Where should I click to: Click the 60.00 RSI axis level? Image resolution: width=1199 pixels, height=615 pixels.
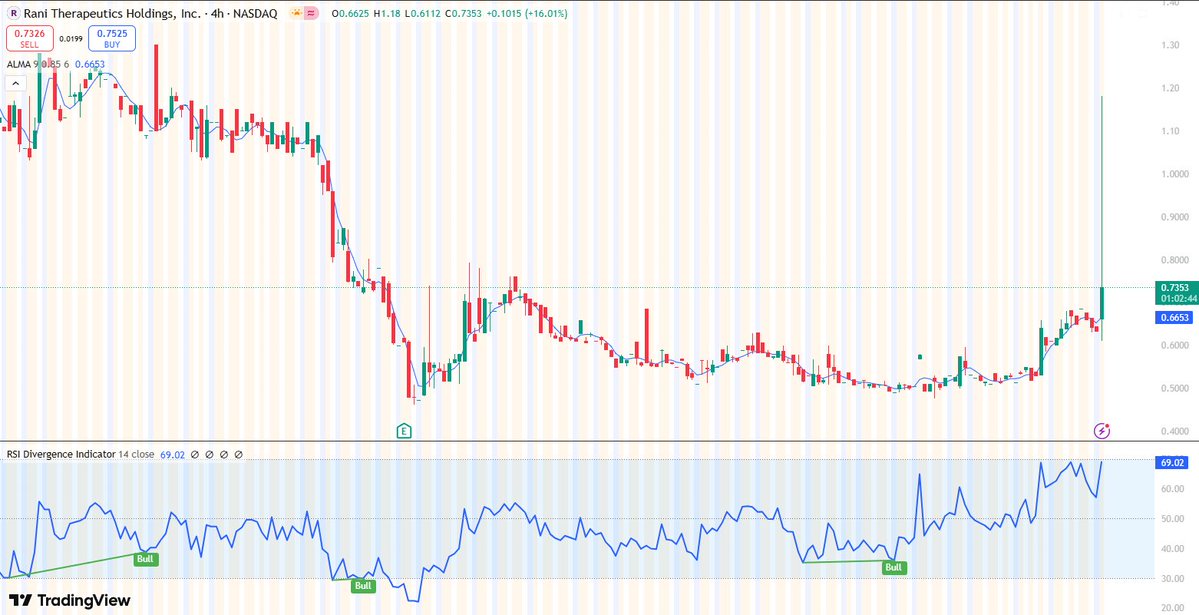[1173, 489]
